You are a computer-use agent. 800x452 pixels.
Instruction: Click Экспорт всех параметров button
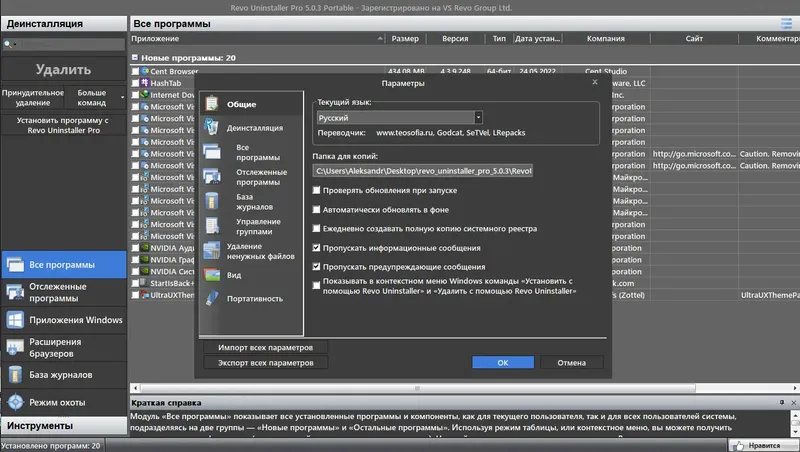click(265, 363)
